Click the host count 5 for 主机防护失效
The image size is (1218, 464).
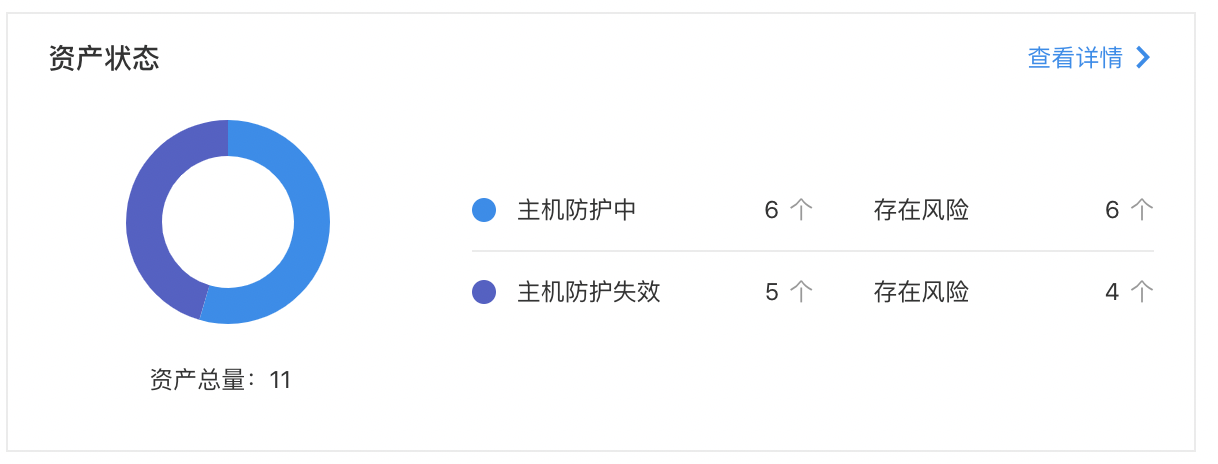(771, 292)
